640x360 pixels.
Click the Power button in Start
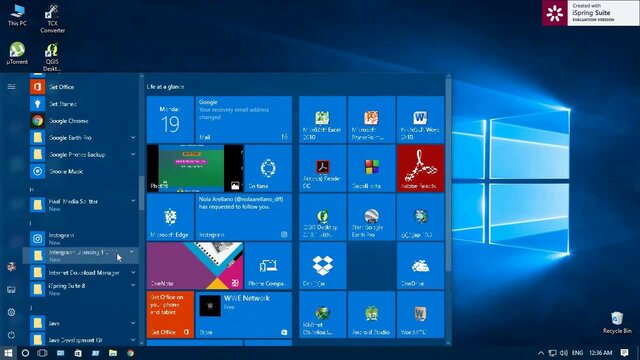11,335
